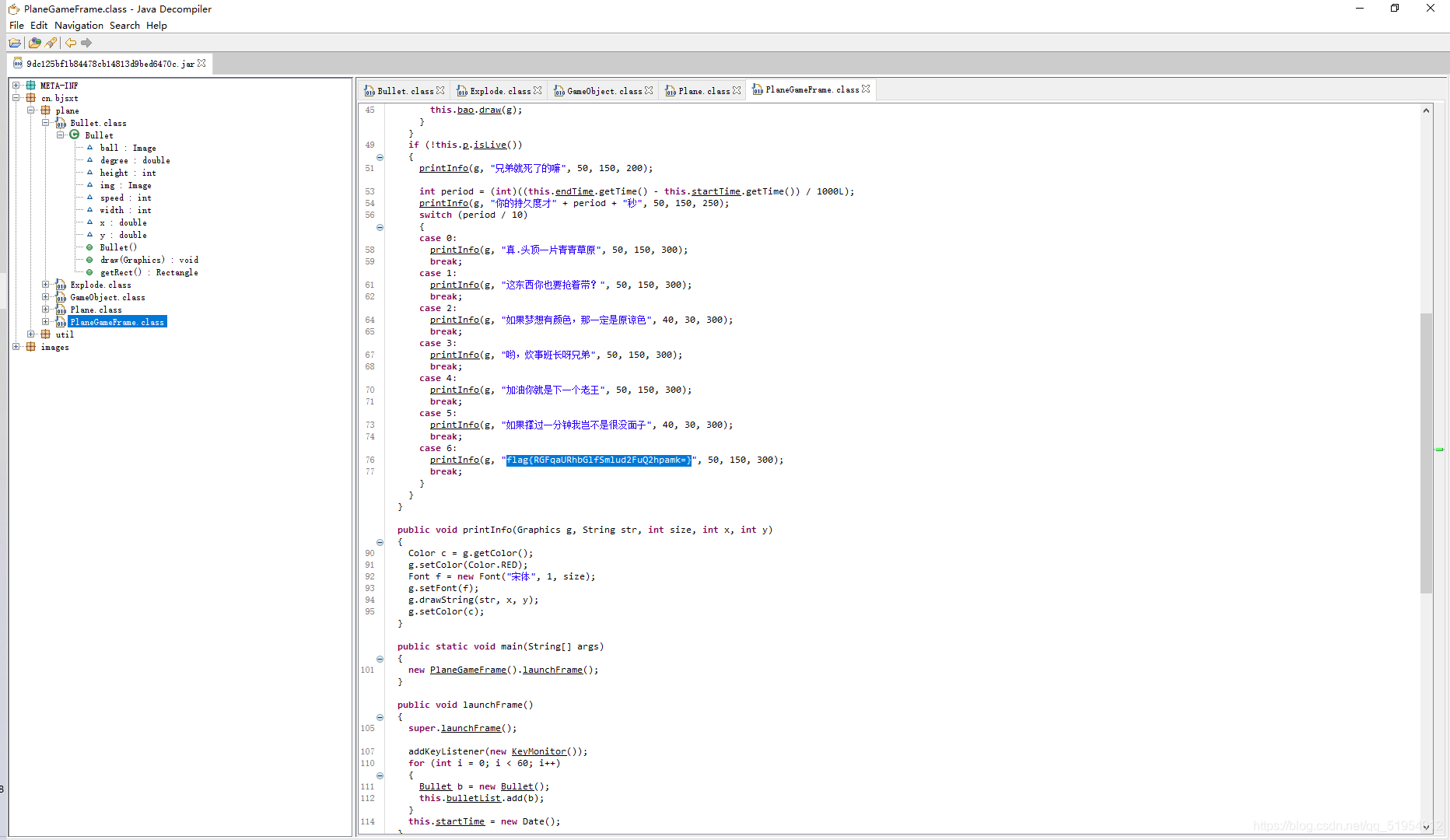Follow the endTime link on line 53
Screen dimensions: 1450x840
(574, 191)
